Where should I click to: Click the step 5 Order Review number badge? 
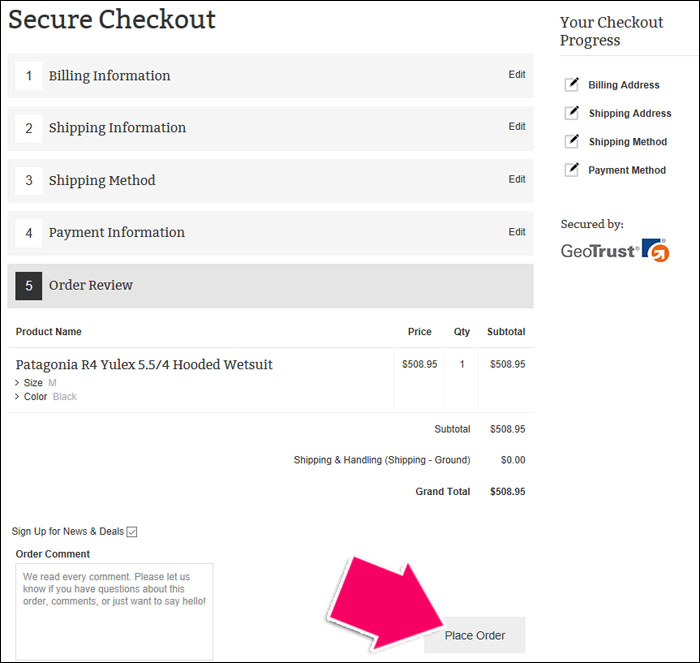click(29, 286)
